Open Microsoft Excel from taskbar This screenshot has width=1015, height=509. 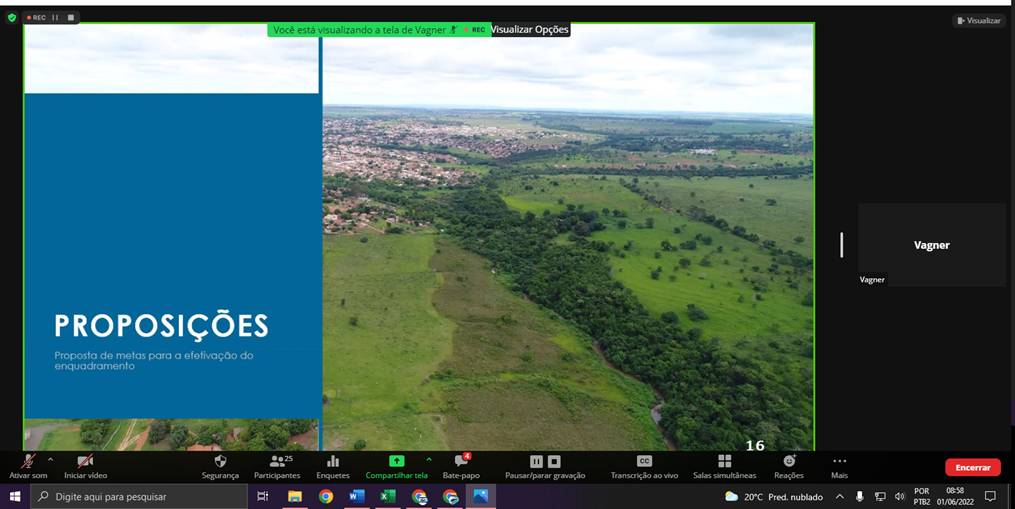pyautogui.click(x=388, y=496)
